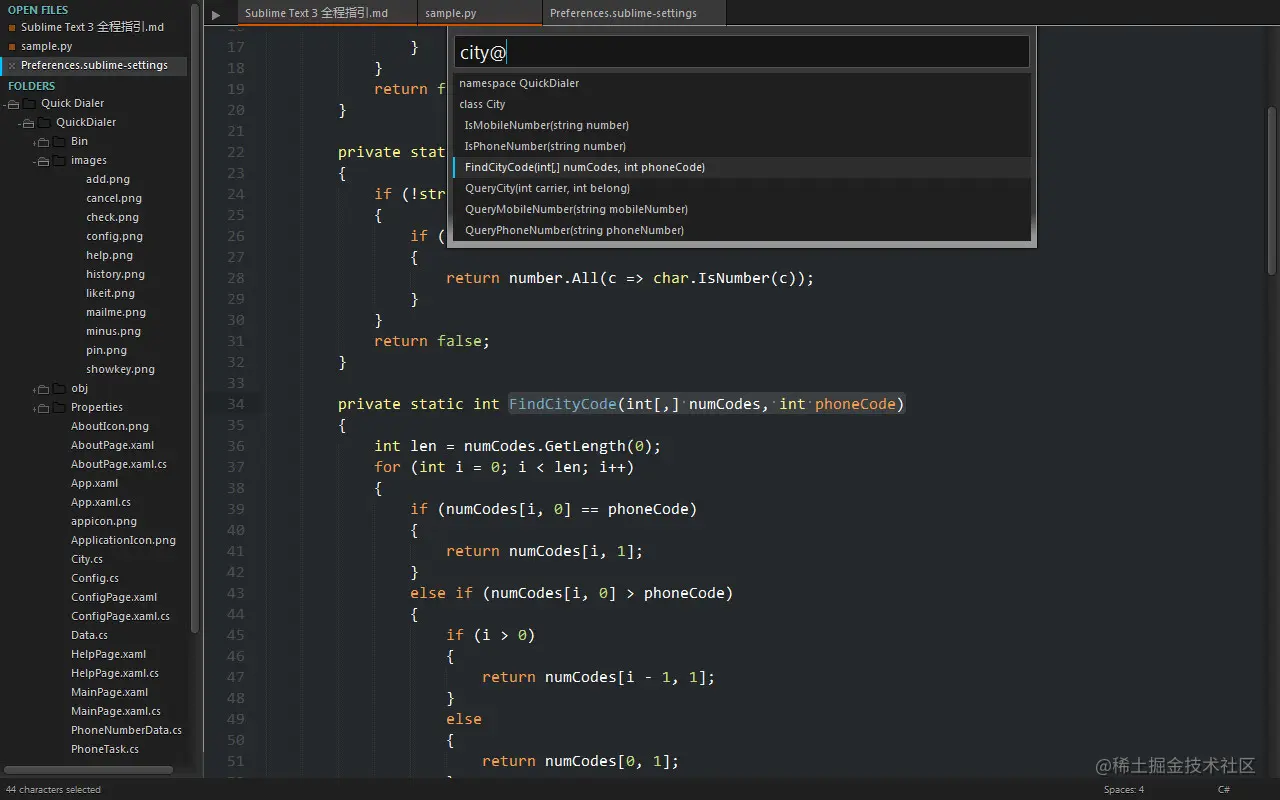Click the sidebar's horizontal scrollbar thumb
Image resolution: width=1280 pixels, height=800 pixels.
[x=88, y=770]
